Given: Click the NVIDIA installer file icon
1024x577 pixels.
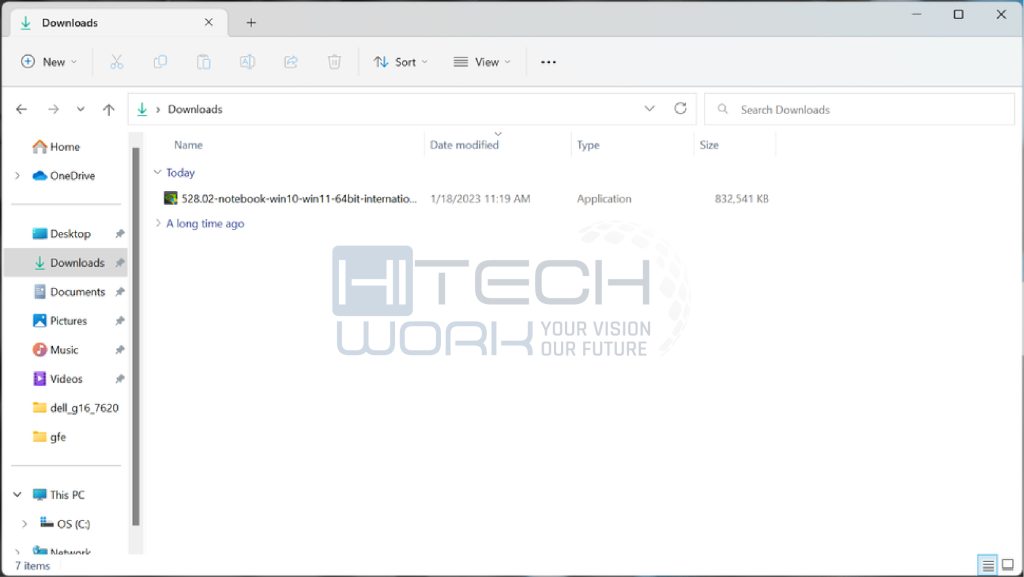Looking at the screenshot, I should tap(170, 198).
